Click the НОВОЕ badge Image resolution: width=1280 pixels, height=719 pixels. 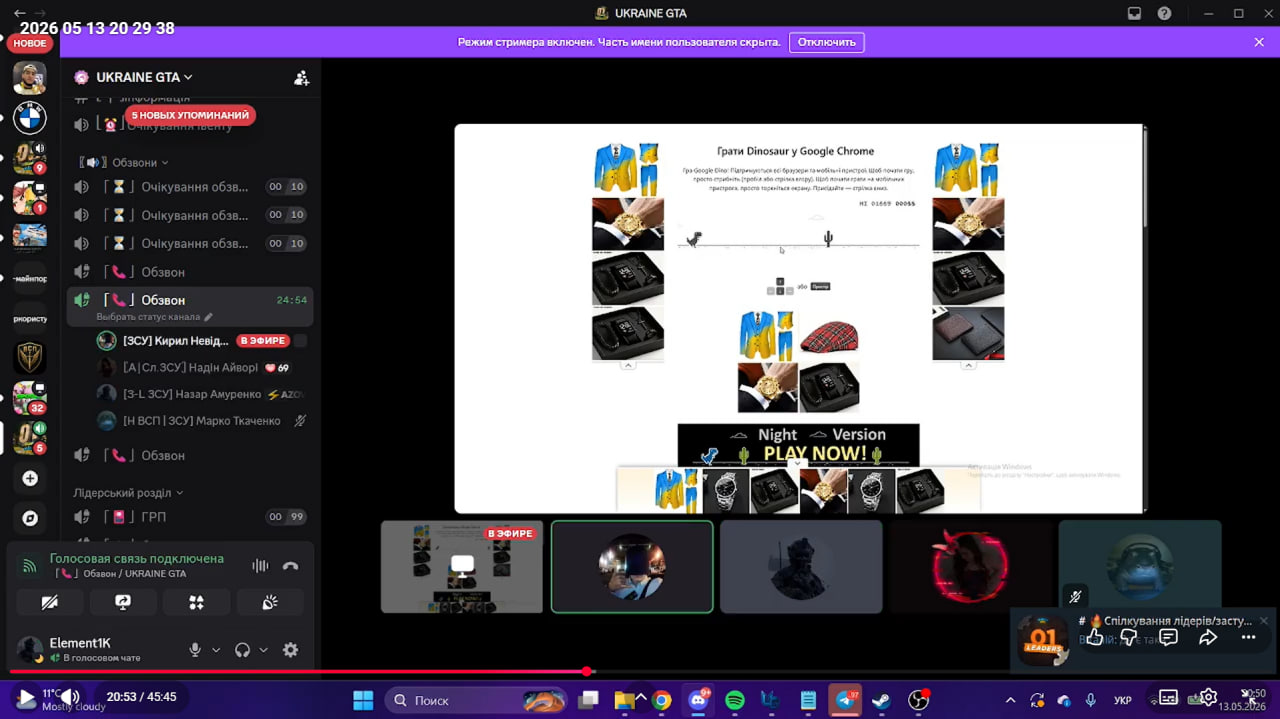(30, 43)
